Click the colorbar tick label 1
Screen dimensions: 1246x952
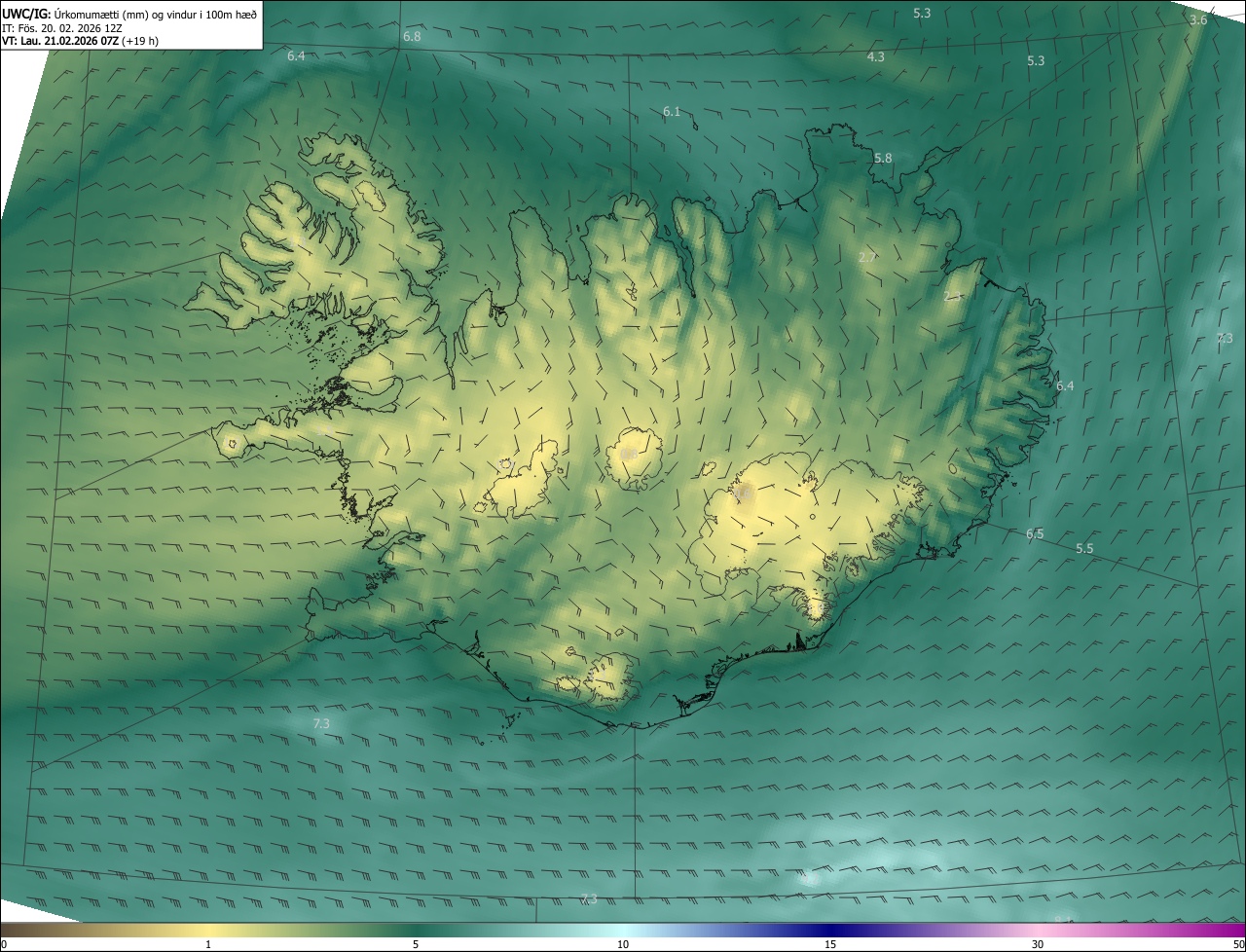pyautogui.click(x=208, y=944)
